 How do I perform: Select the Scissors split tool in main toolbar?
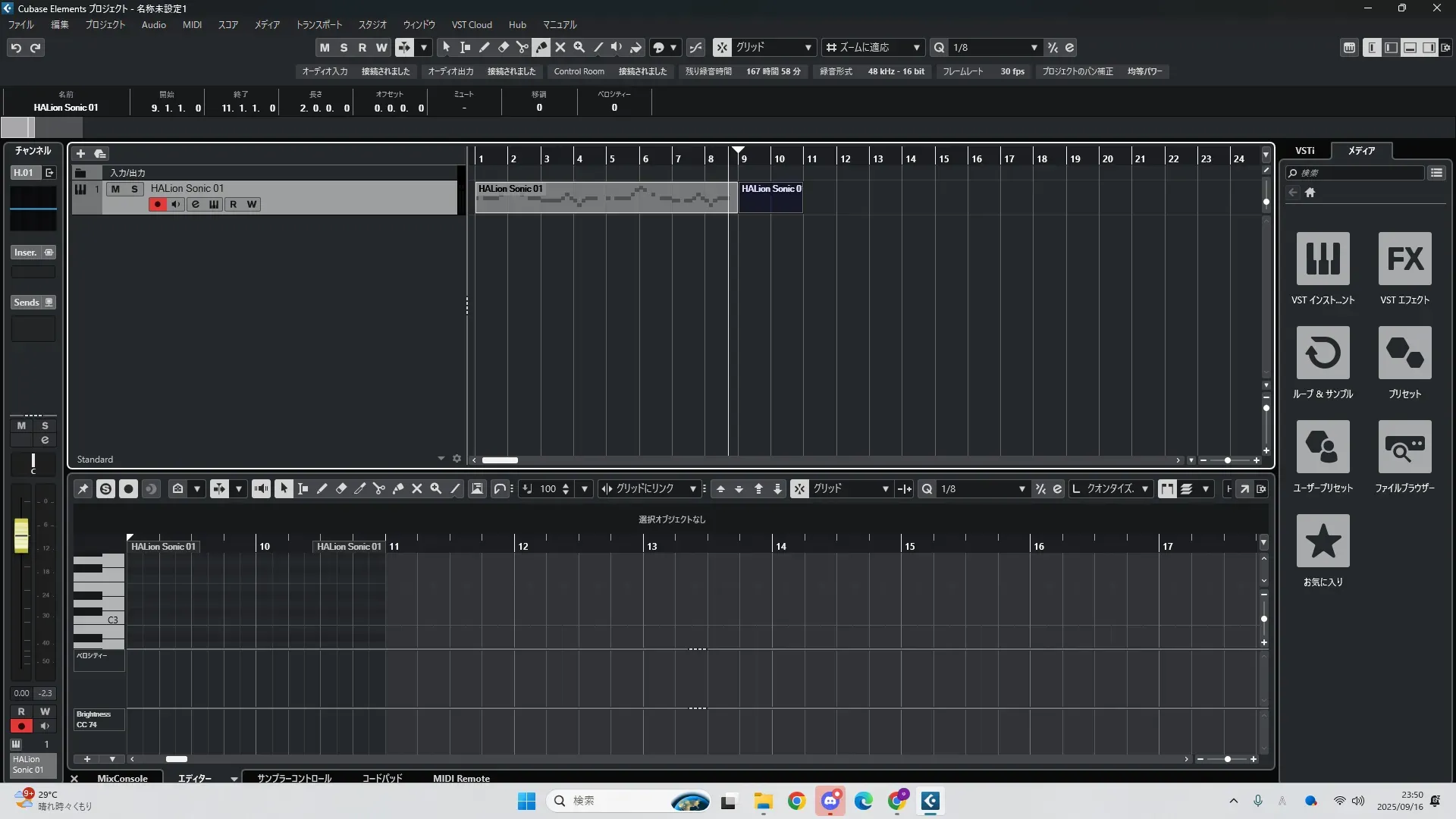[522, 47]
